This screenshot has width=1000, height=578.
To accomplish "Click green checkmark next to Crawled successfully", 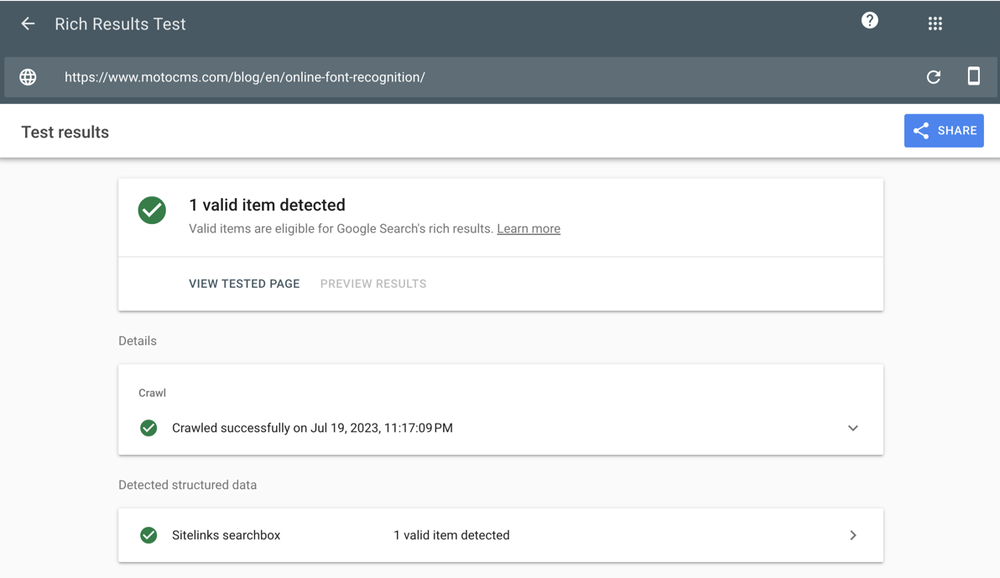I will 149,428.
